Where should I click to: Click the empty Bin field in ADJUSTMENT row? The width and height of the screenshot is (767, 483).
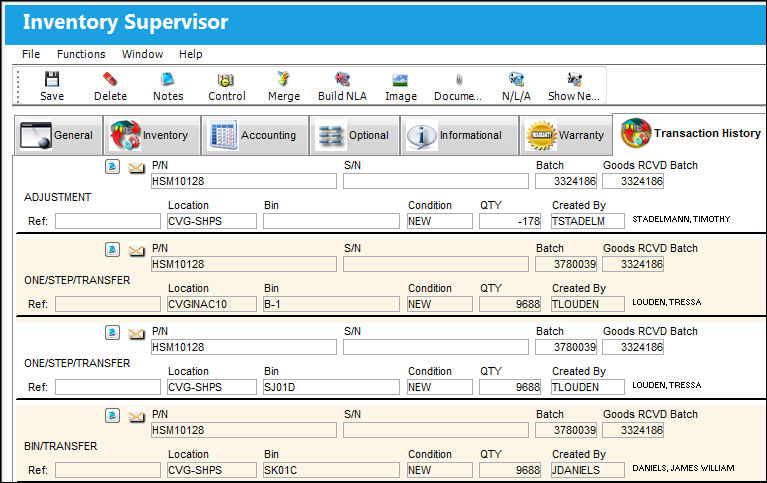[x=331, y=221]
